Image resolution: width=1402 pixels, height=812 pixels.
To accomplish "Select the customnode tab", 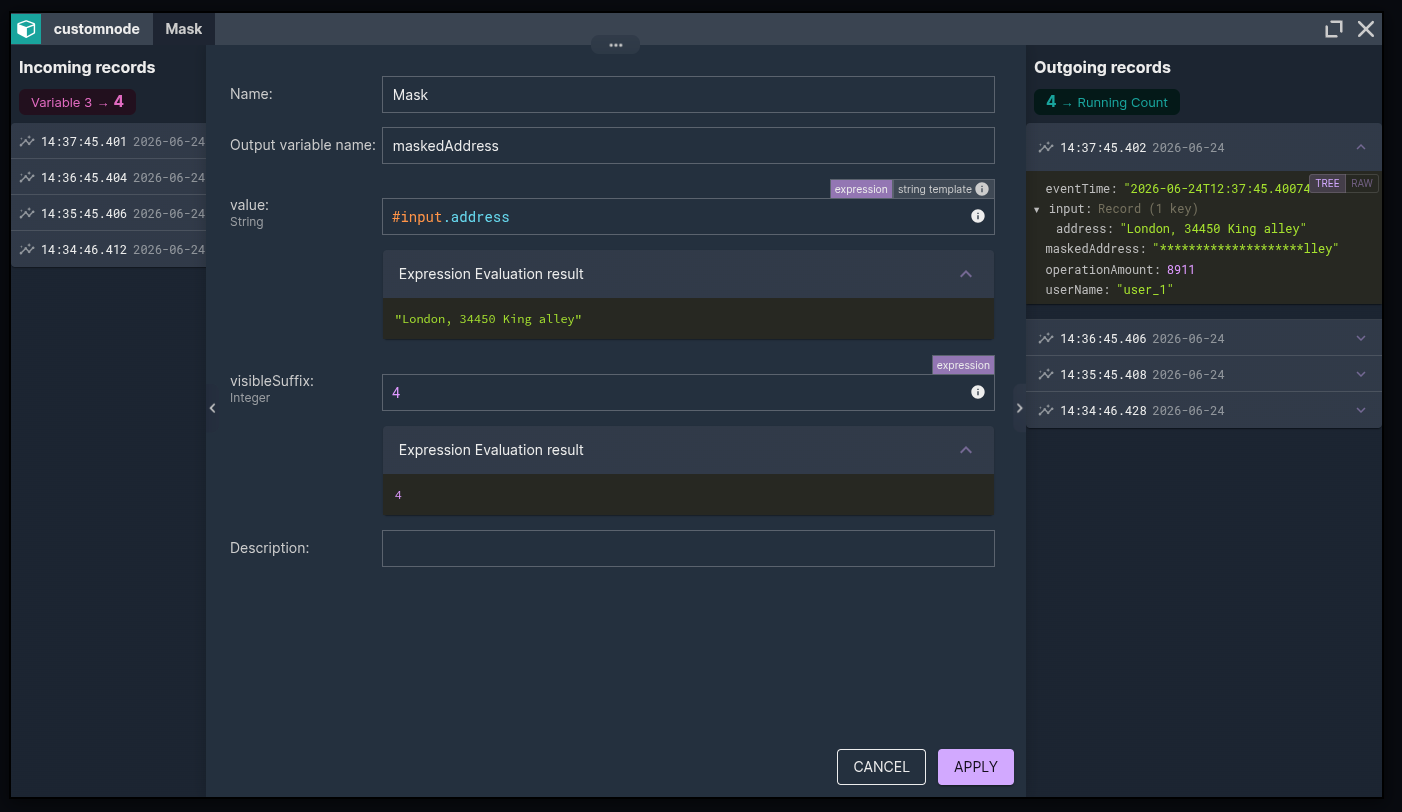I will click(x=97, y=29).
